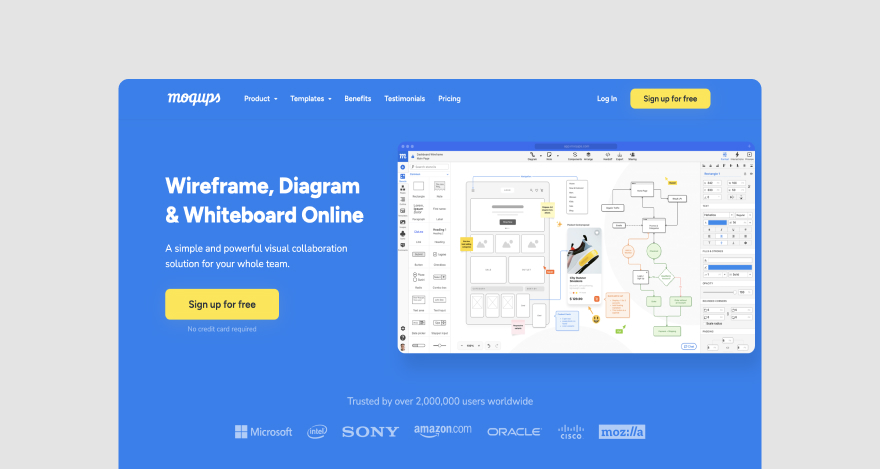Select the Note tool in the app preview

click(549, 156)
